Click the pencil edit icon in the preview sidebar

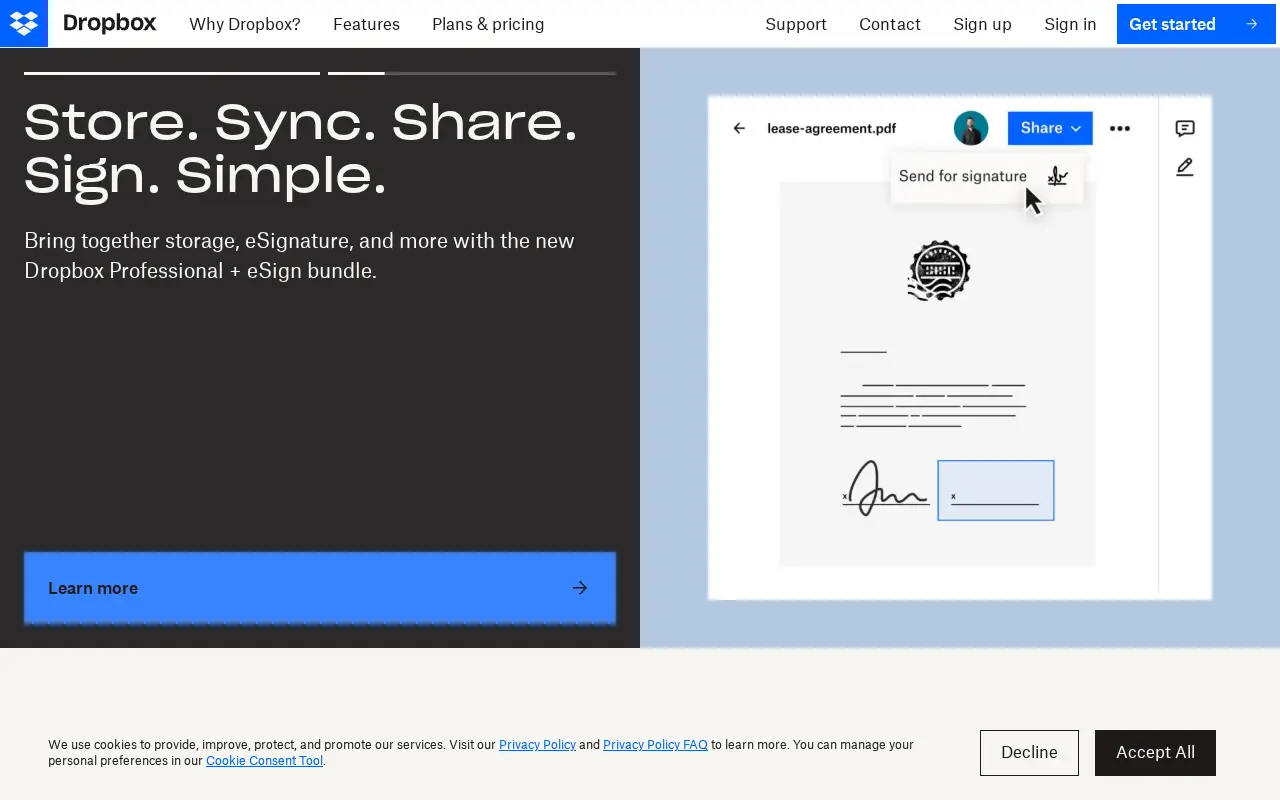[1185, 167]
